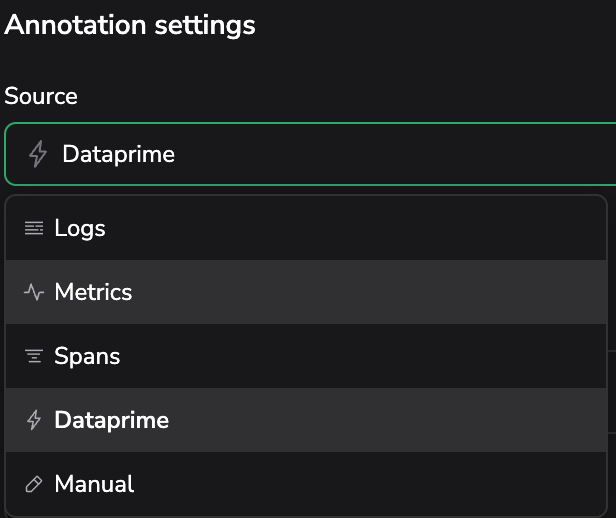Select the Metrics option from the list
The width and height of the screenshot is (616, 518).
(x=93, y=293)
